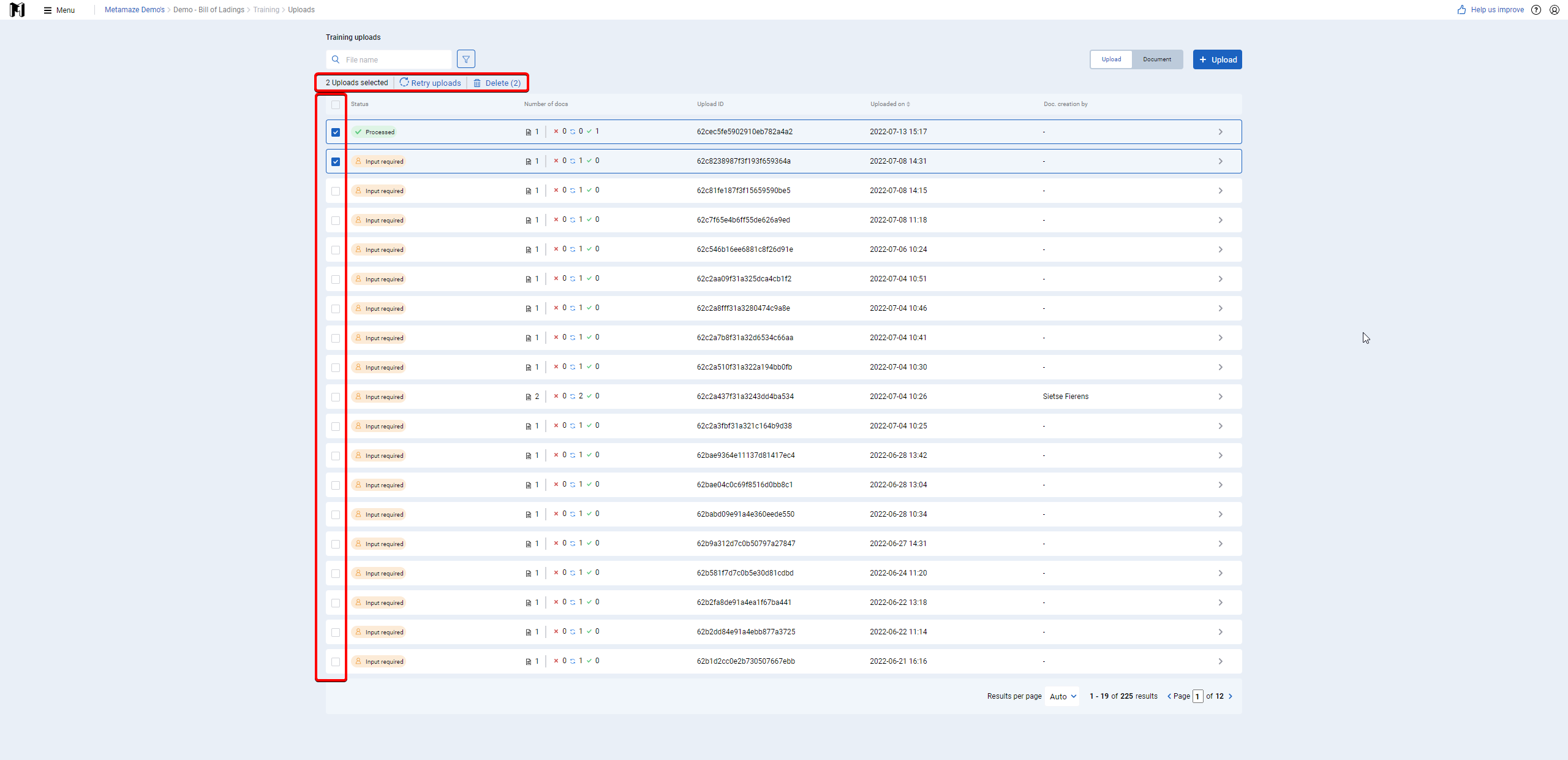Click the Metamaze logo icon
This screenshot has width=1568, height=760.
(x=18, y=10)
